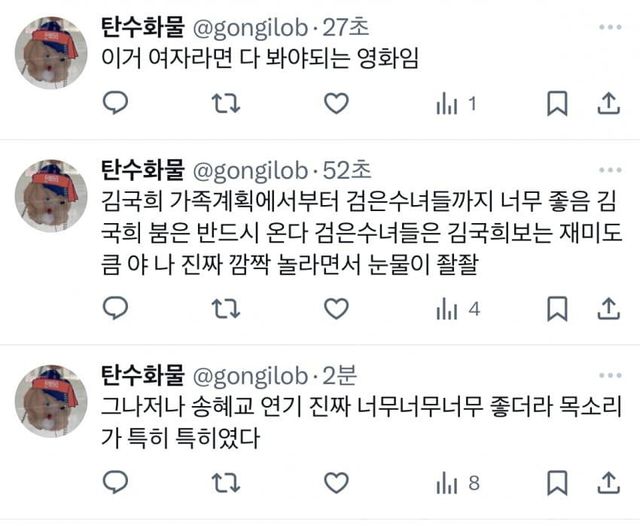
Task: Reply to the 2분 tweet about 송혜교
Action: (x=116, y=482)
